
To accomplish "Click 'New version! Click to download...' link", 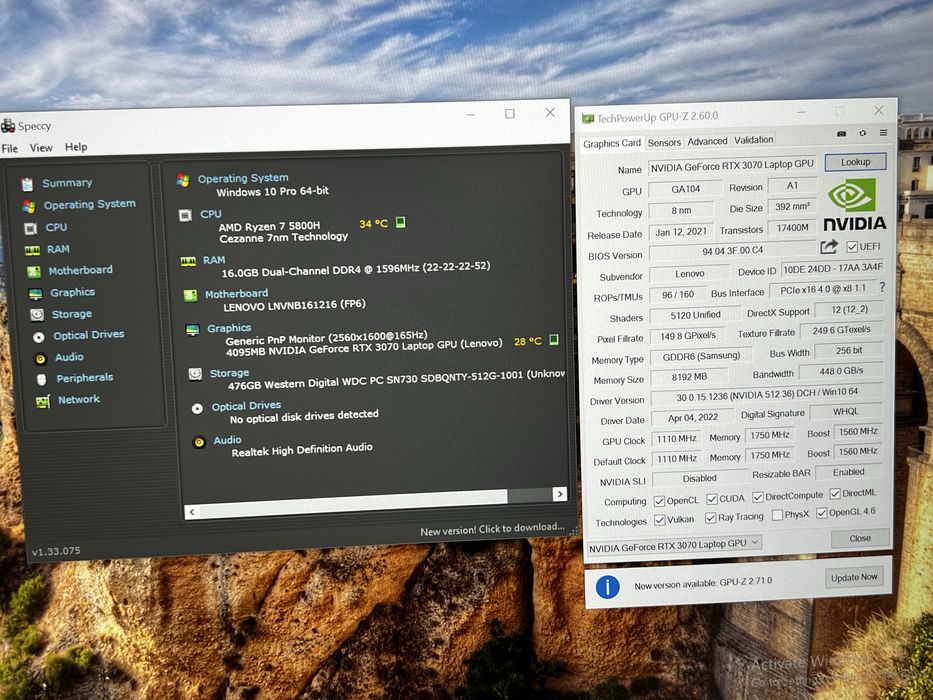I will tap(492, 529).
